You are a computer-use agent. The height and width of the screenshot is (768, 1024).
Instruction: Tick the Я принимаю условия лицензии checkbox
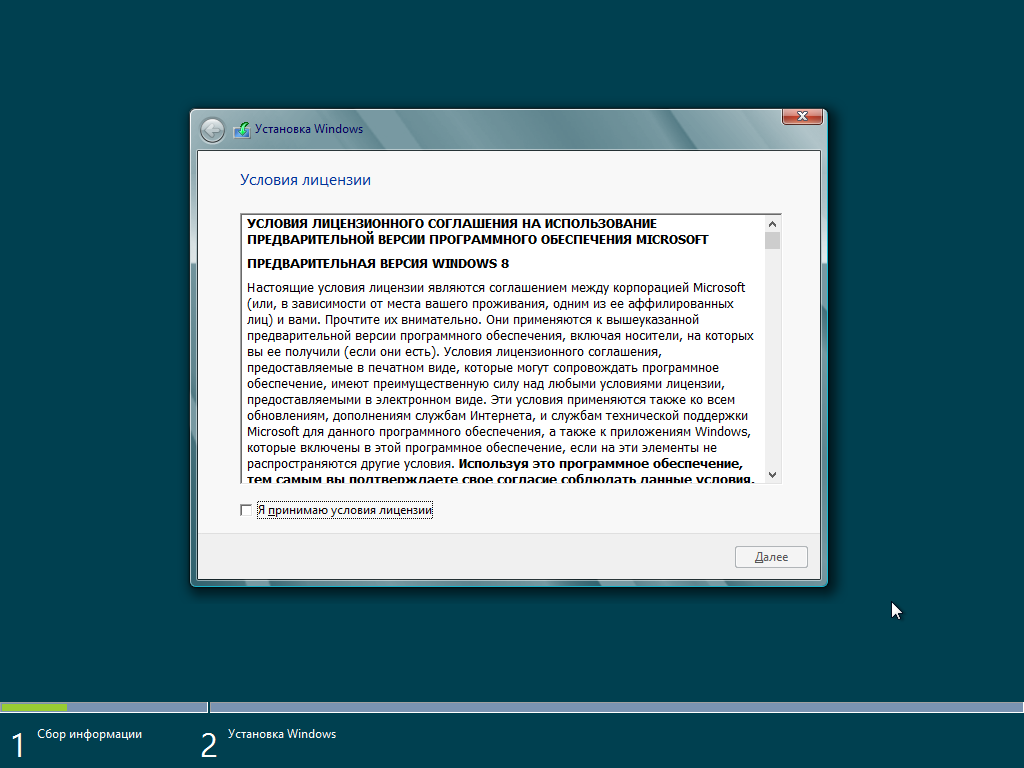[246, 510]
